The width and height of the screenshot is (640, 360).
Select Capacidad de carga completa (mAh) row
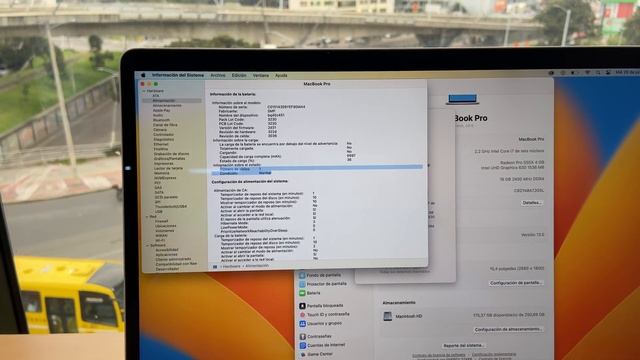(x=287, y=156)
